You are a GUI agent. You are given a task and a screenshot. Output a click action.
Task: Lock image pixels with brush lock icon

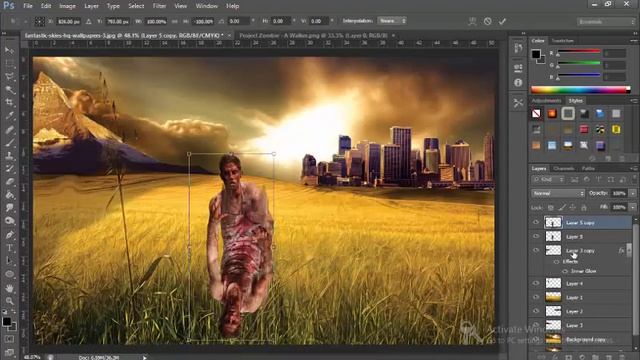pyautogui.click(x=562, y=208)
